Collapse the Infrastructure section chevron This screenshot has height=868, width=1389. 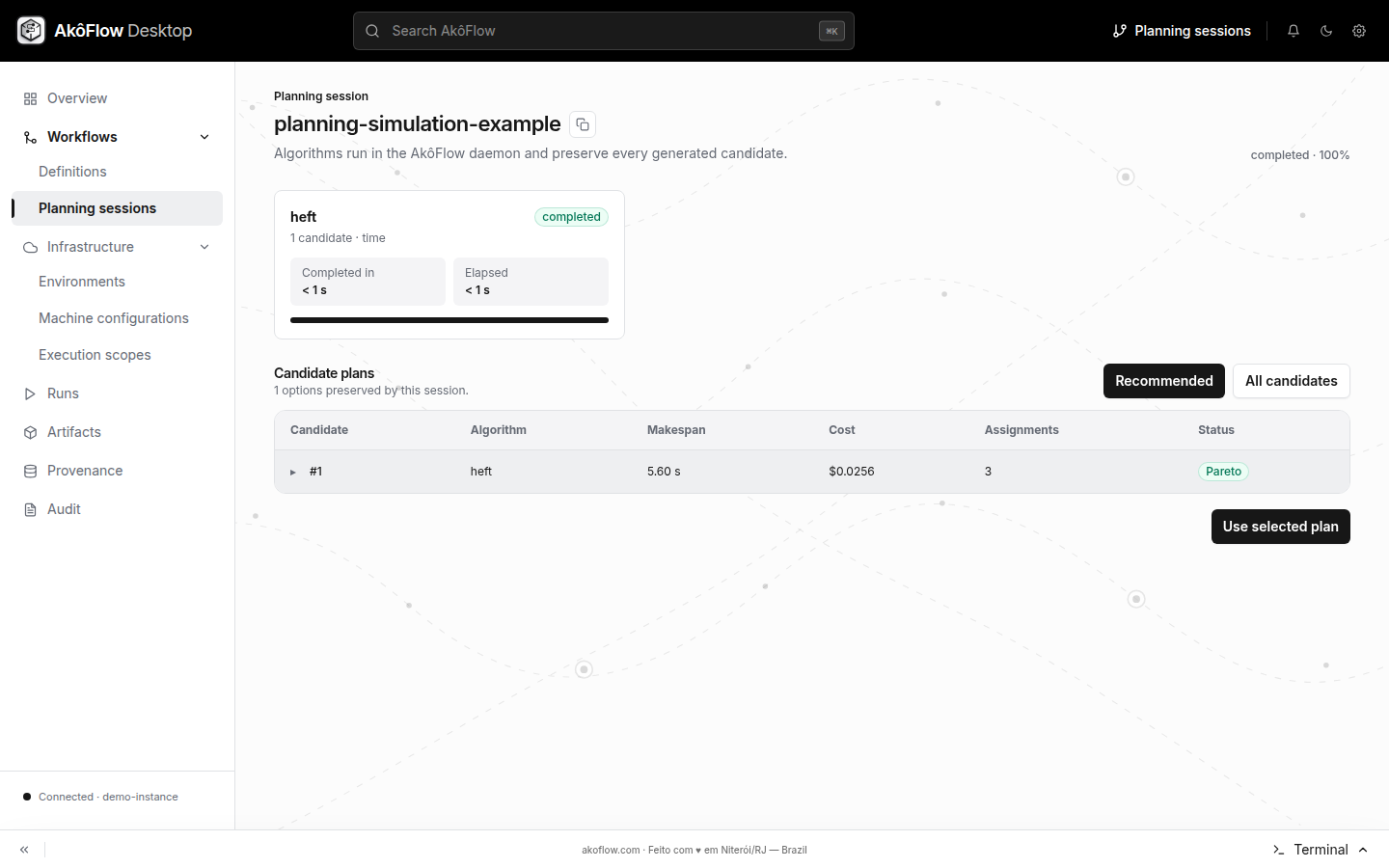point(204,247)
